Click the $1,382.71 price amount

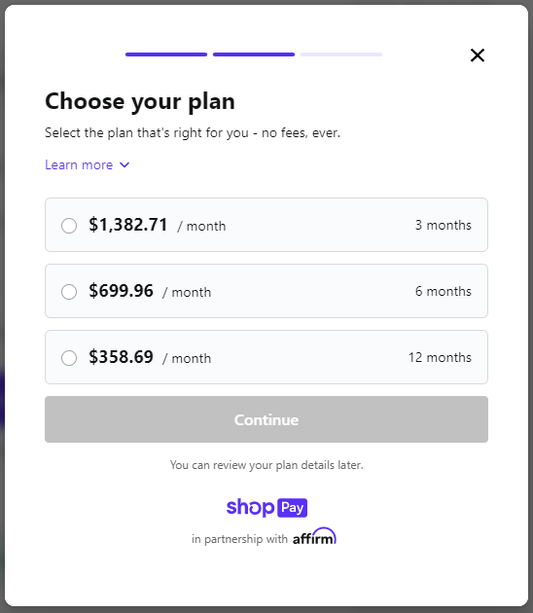tap(128, 225)
